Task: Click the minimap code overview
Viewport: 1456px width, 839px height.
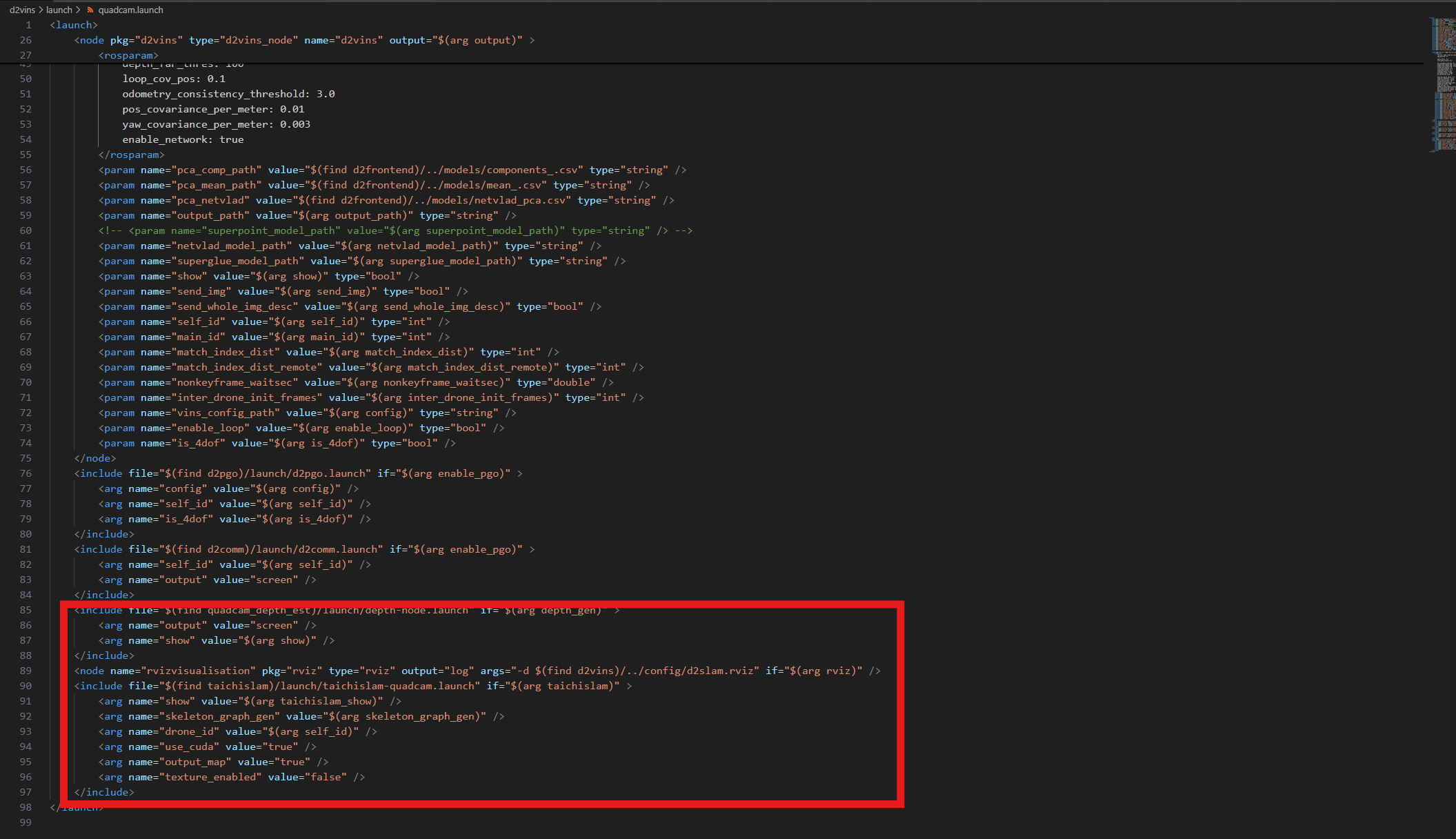Action: 1443,83
